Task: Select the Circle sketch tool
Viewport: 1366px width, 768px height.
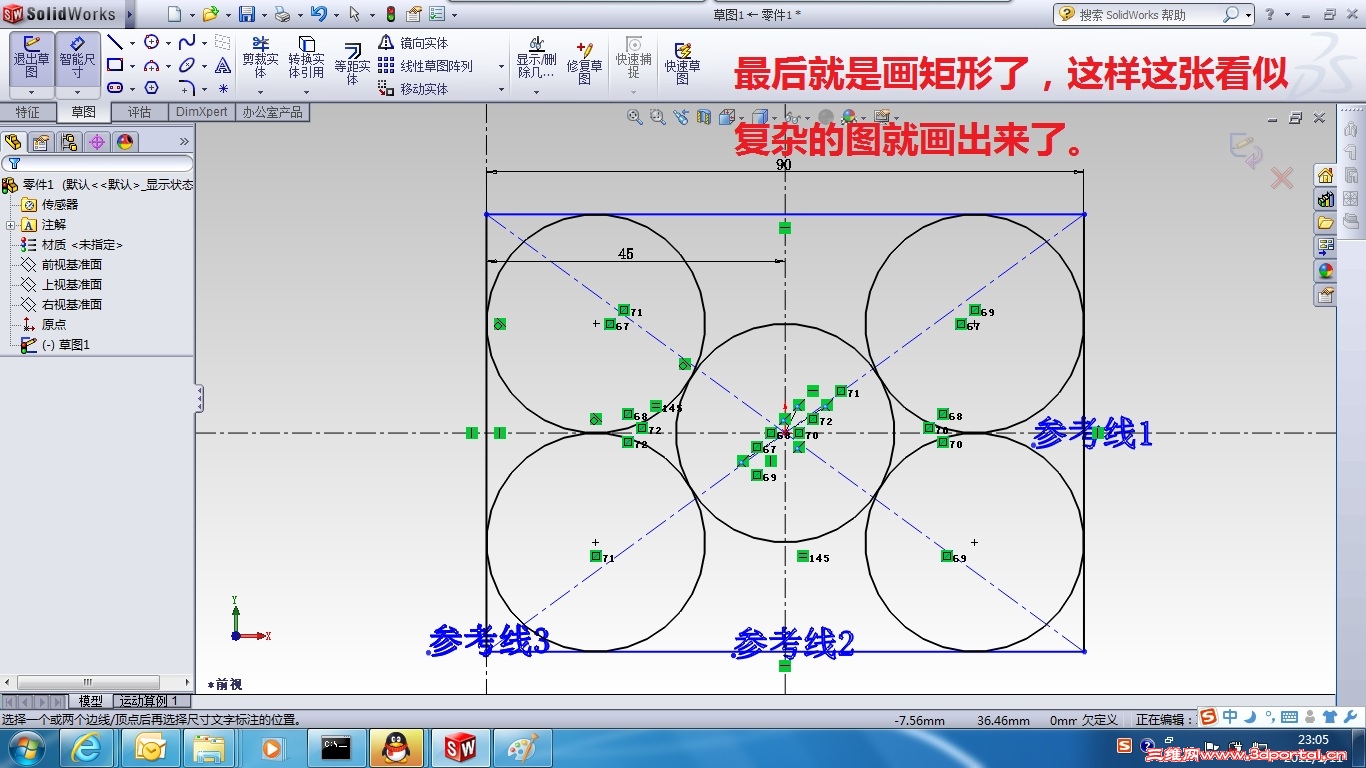Action: (x=151, y=42)
